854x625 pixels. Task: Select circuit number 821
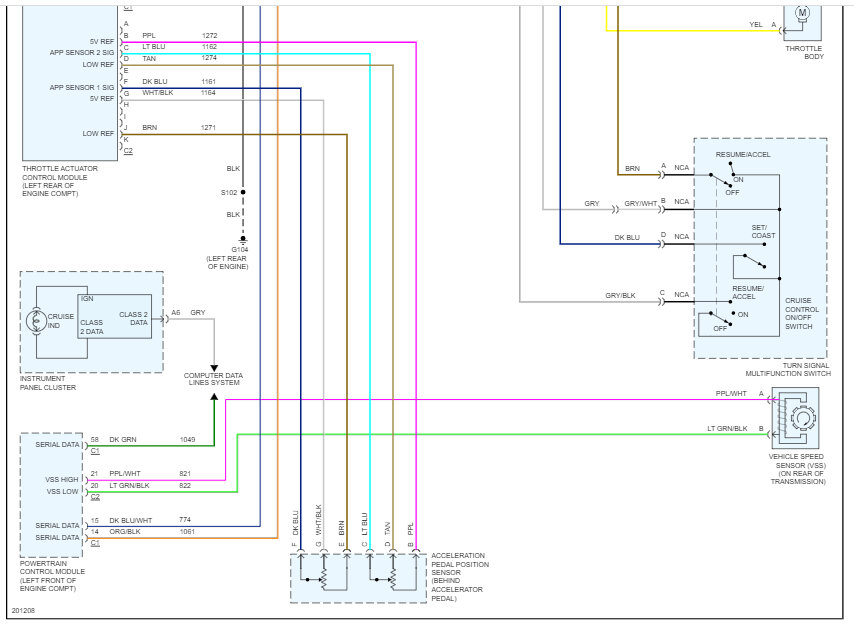[185, 474]
